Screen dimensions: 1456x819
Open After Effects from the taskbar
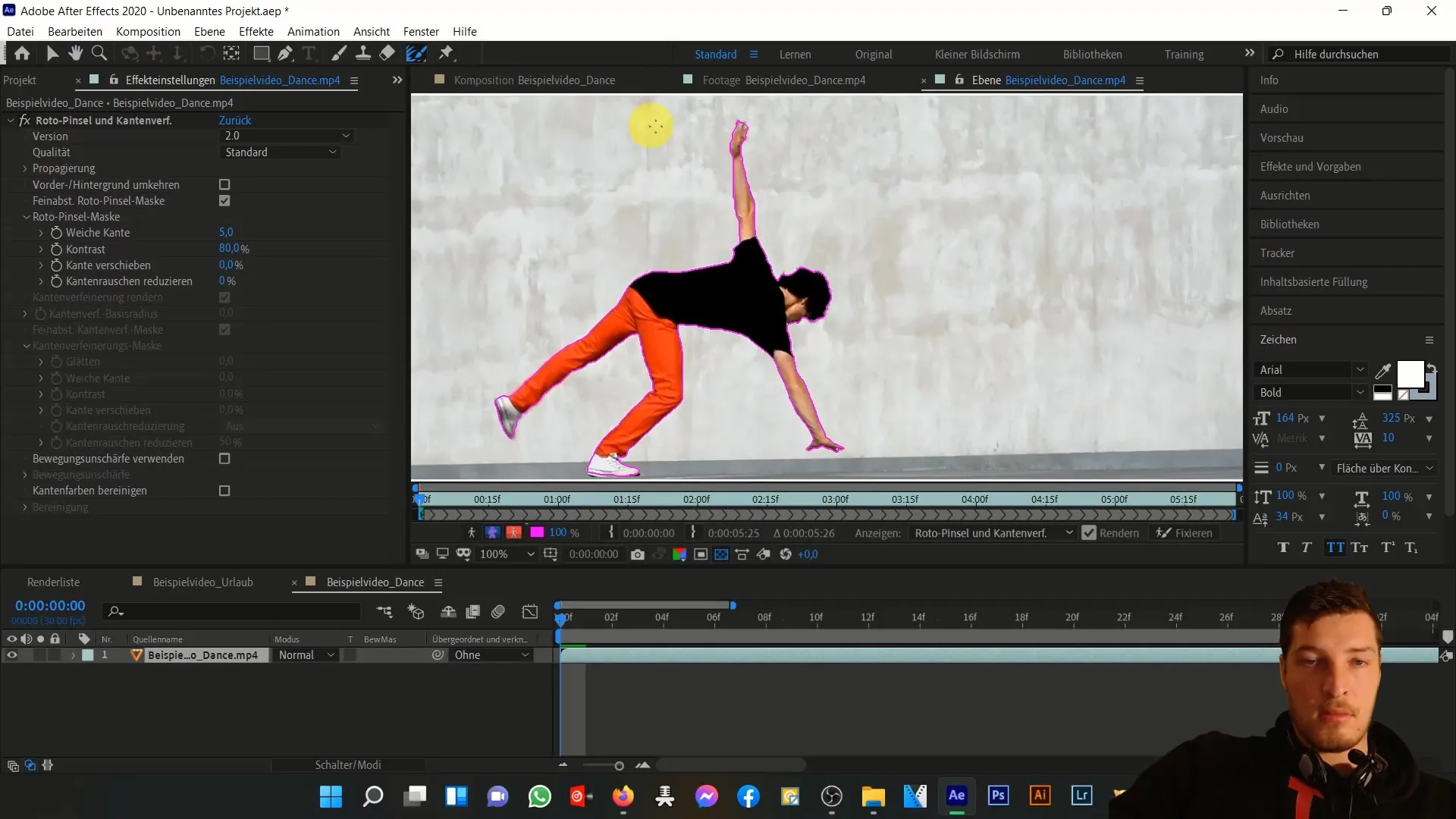(x=956, y=795)
